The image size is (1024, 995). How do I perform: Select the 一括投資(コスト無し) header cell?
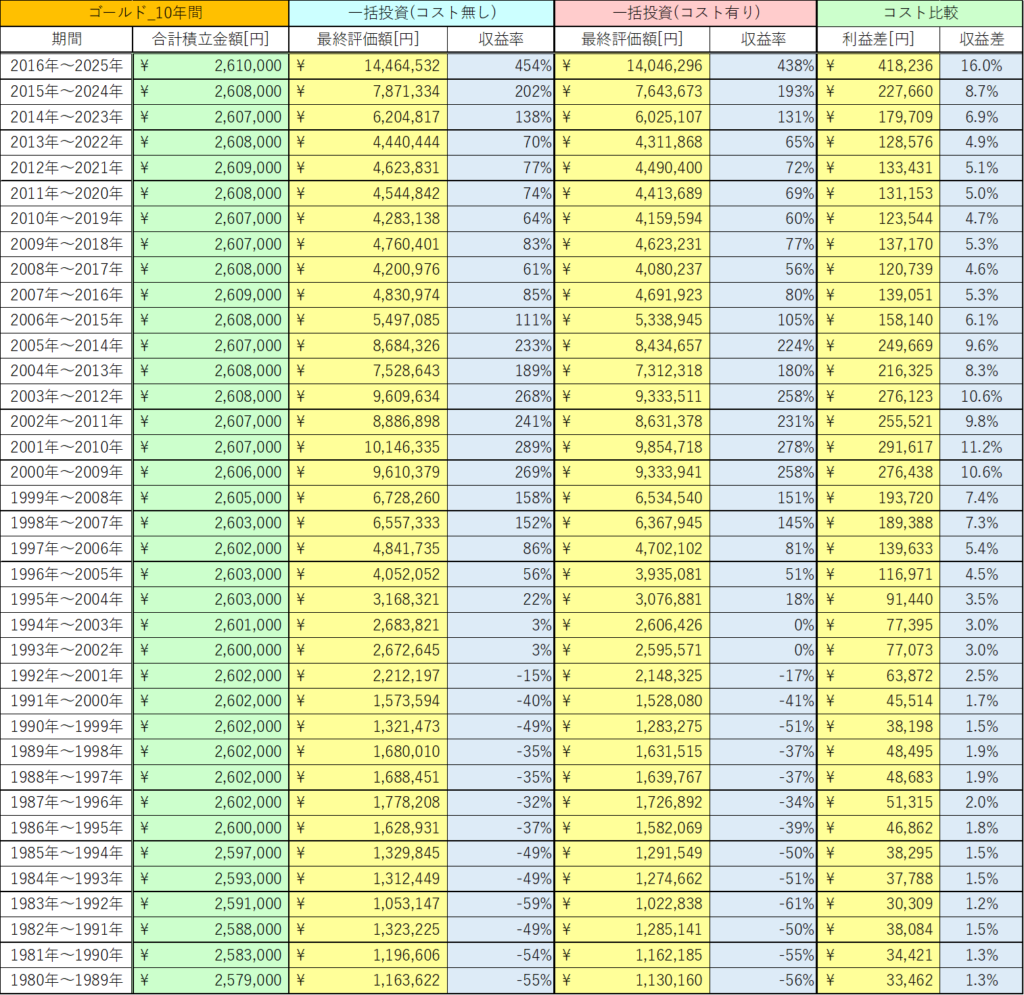[x=421, y=13]
